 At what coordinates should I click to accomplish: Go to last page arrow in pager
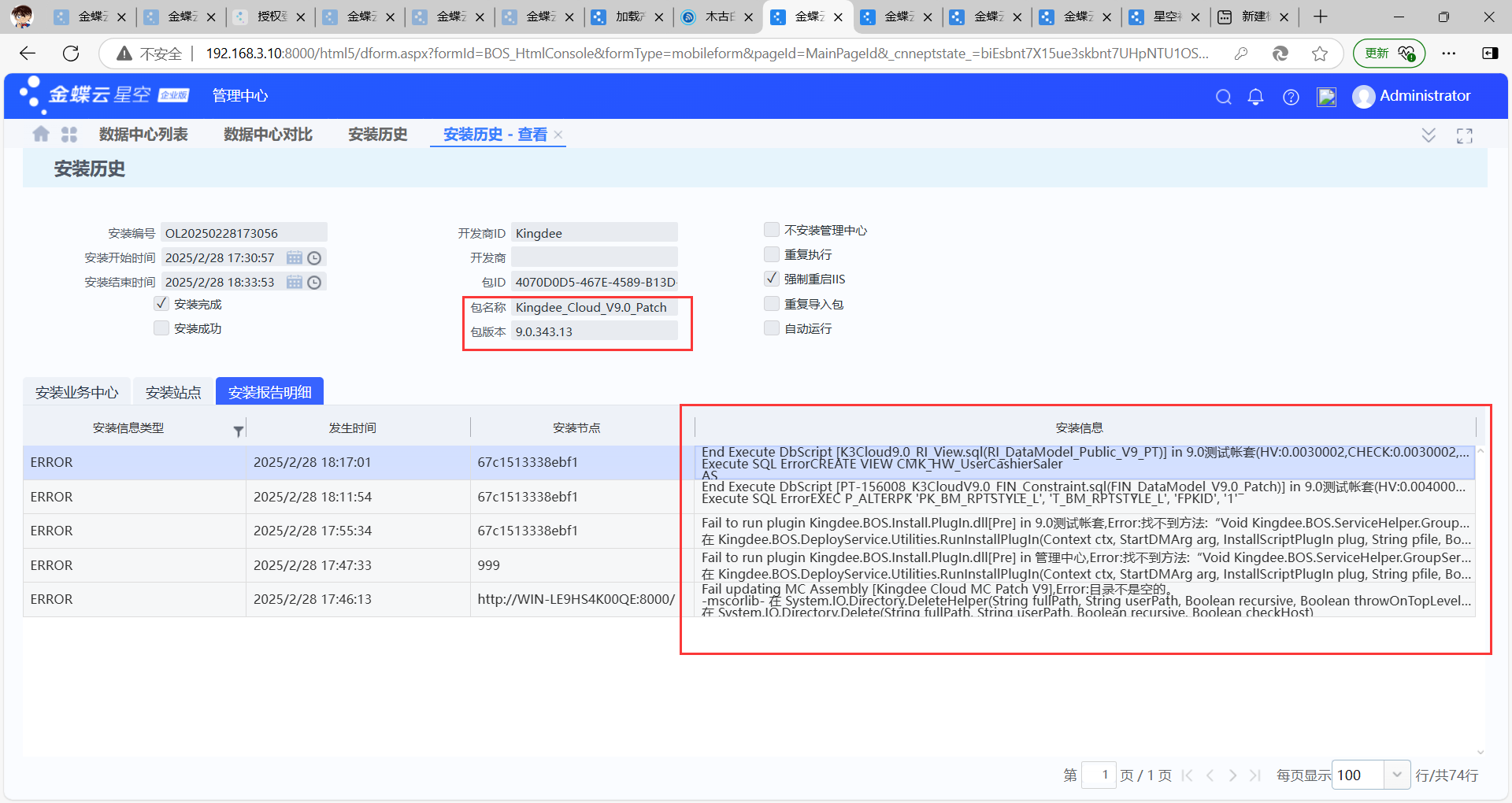tap(1255, 775)
